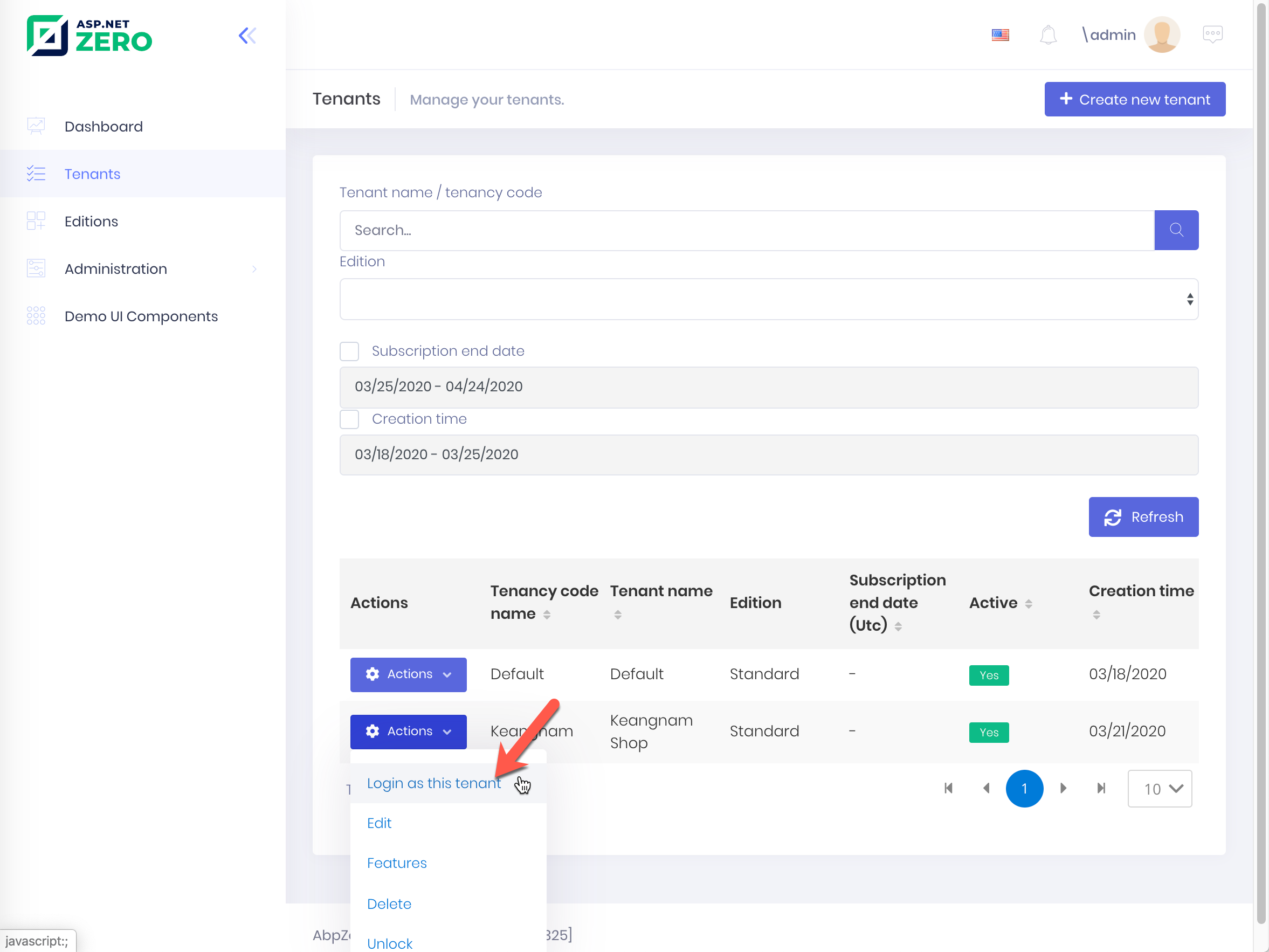
Task: Click the tenant name Search field
Action: coord(746,230)
